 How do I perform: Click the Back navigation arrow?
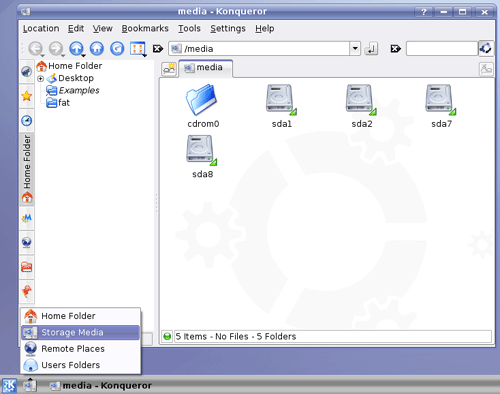pyautogui.click(x=36, y=49)
